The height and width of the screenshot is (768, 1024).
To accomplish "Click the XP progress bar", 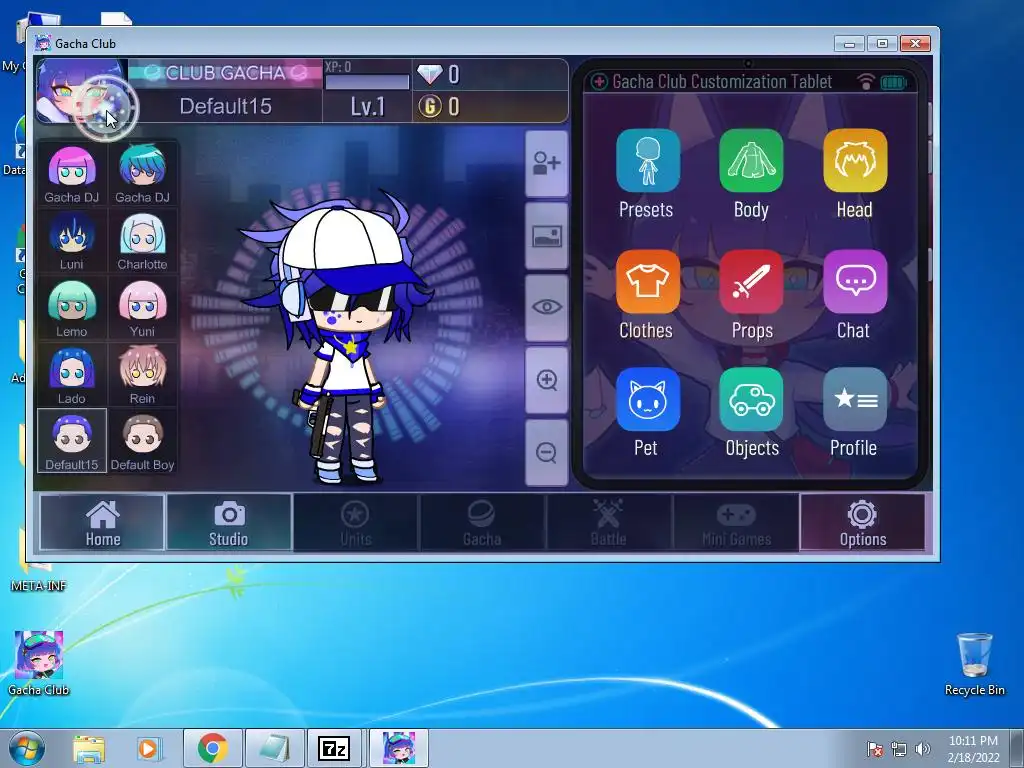I will [368, 82].
